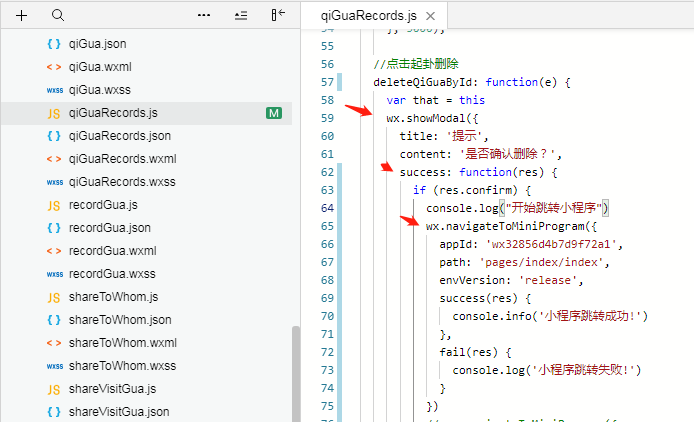Open shareToWhom.json from the explorer

pos(120,320)
